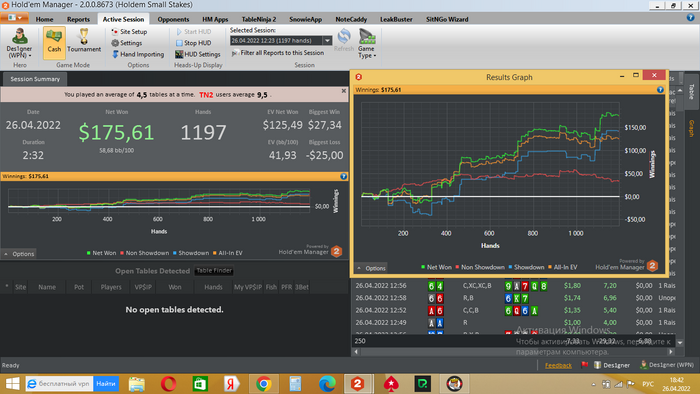This screenshot has height=394, width=700.
Task: Toggle Filter all Reports to this Session
Action: click(x=278, y=53)
